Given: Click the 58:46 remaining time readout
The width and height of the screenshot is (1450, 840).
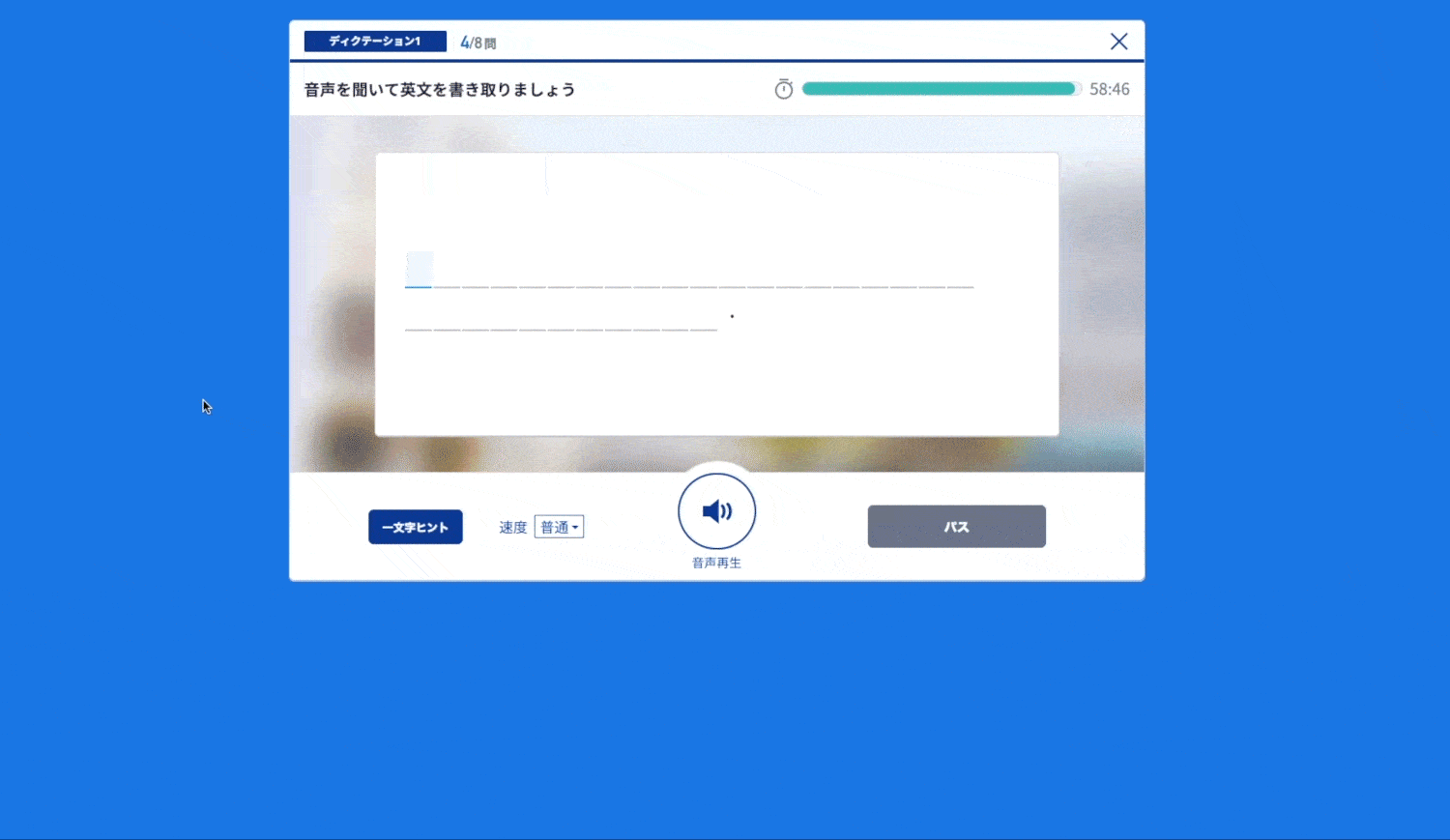Looking at the screenshot, I should (x=1109, y=89).
